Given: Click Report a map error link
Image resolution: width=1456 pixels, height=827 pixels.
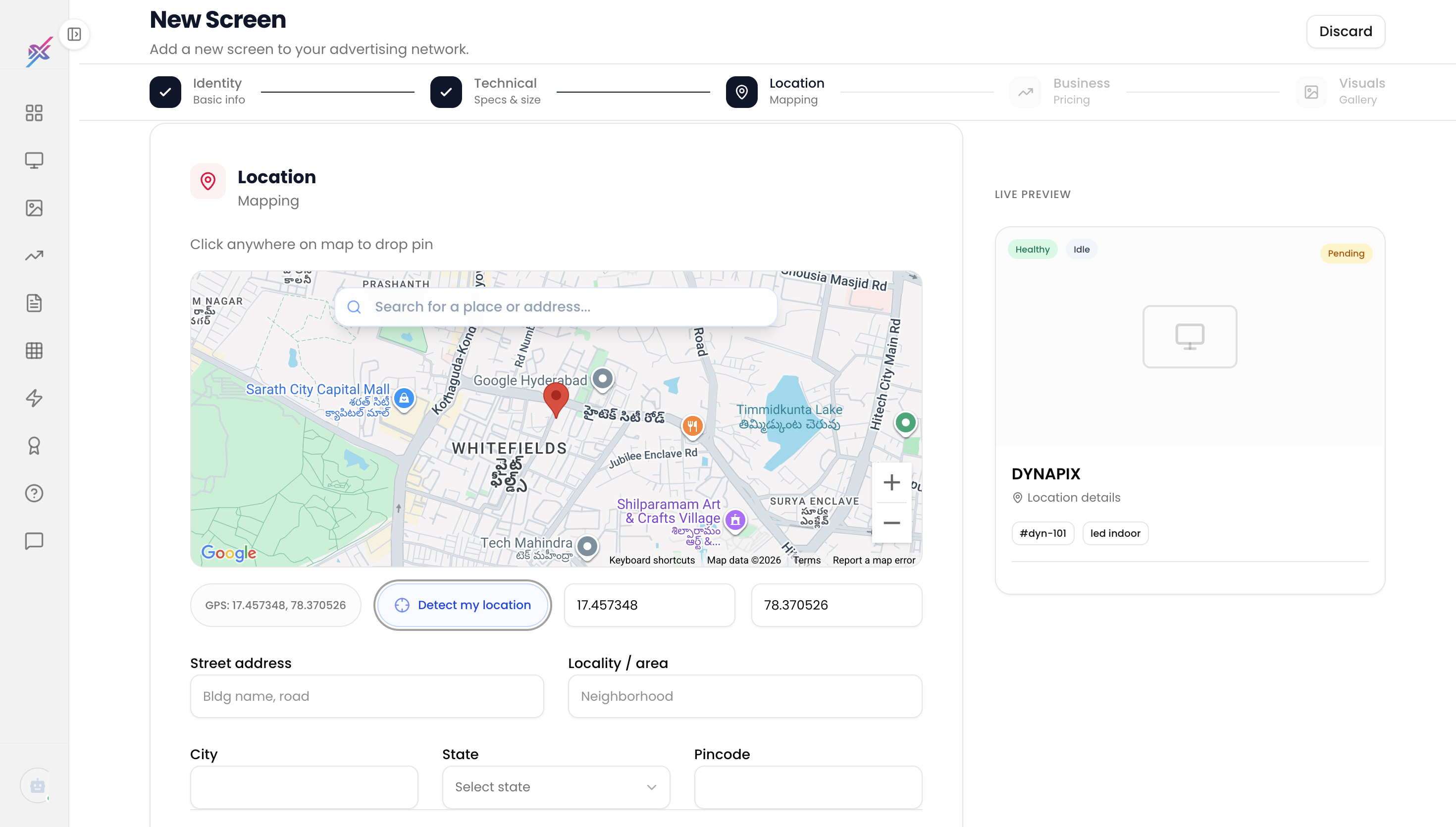Looking at the screenshot, I should click(874, 560).
